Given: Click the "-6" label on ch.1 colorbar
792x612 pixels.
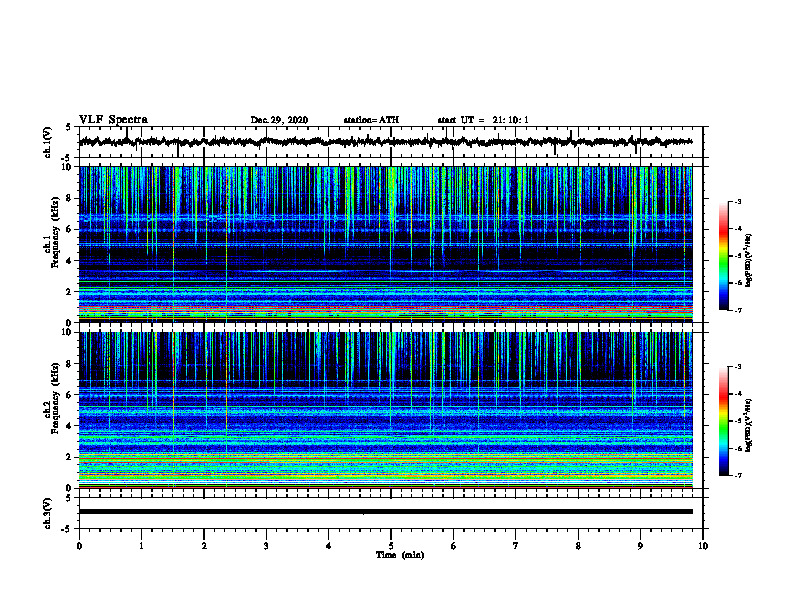Looking at the screenshot, I should coord(738,283).
